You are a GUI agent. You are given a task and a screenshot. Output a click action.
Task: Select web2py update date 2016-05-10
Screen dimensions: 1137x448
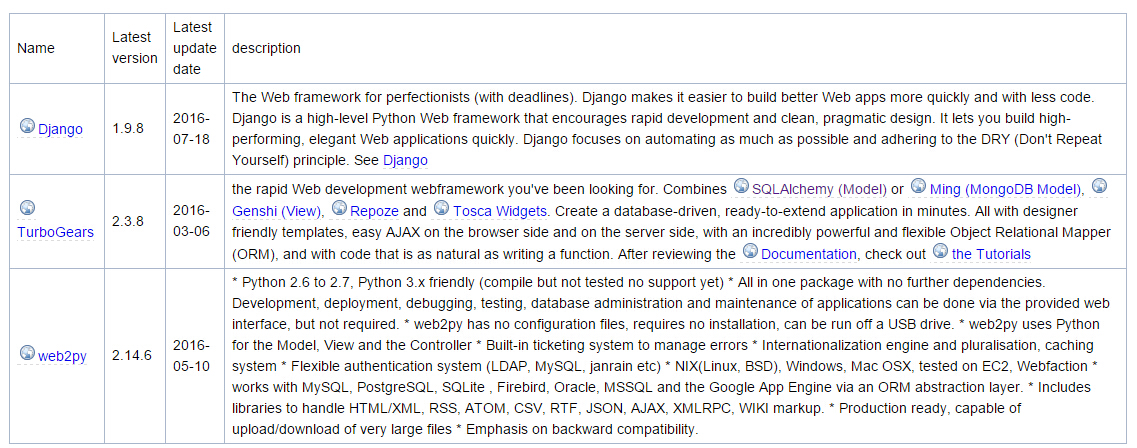tap(195, 355)
